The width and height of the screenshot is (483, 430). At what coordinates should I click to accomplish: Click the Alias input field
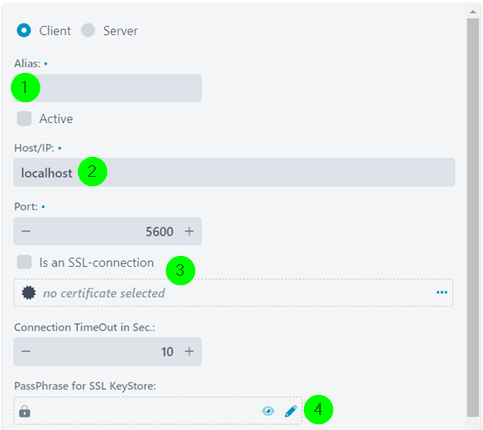click(x=108, y=88)
